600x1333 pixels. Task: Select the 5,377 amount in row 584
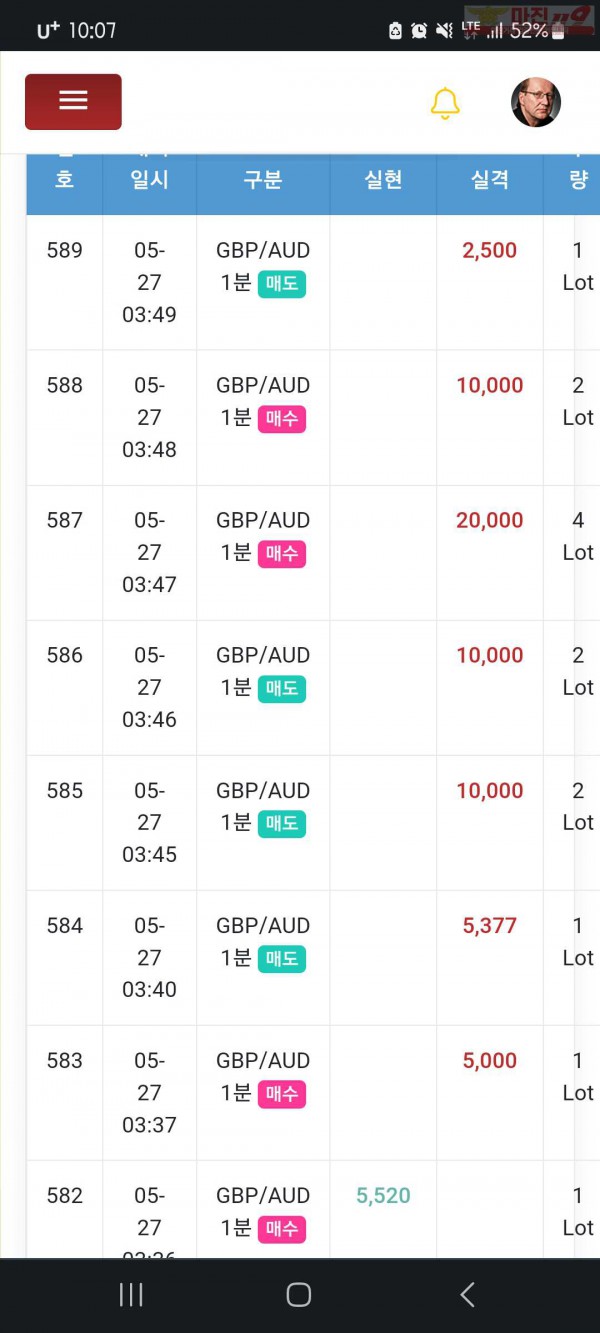[490, 926]
